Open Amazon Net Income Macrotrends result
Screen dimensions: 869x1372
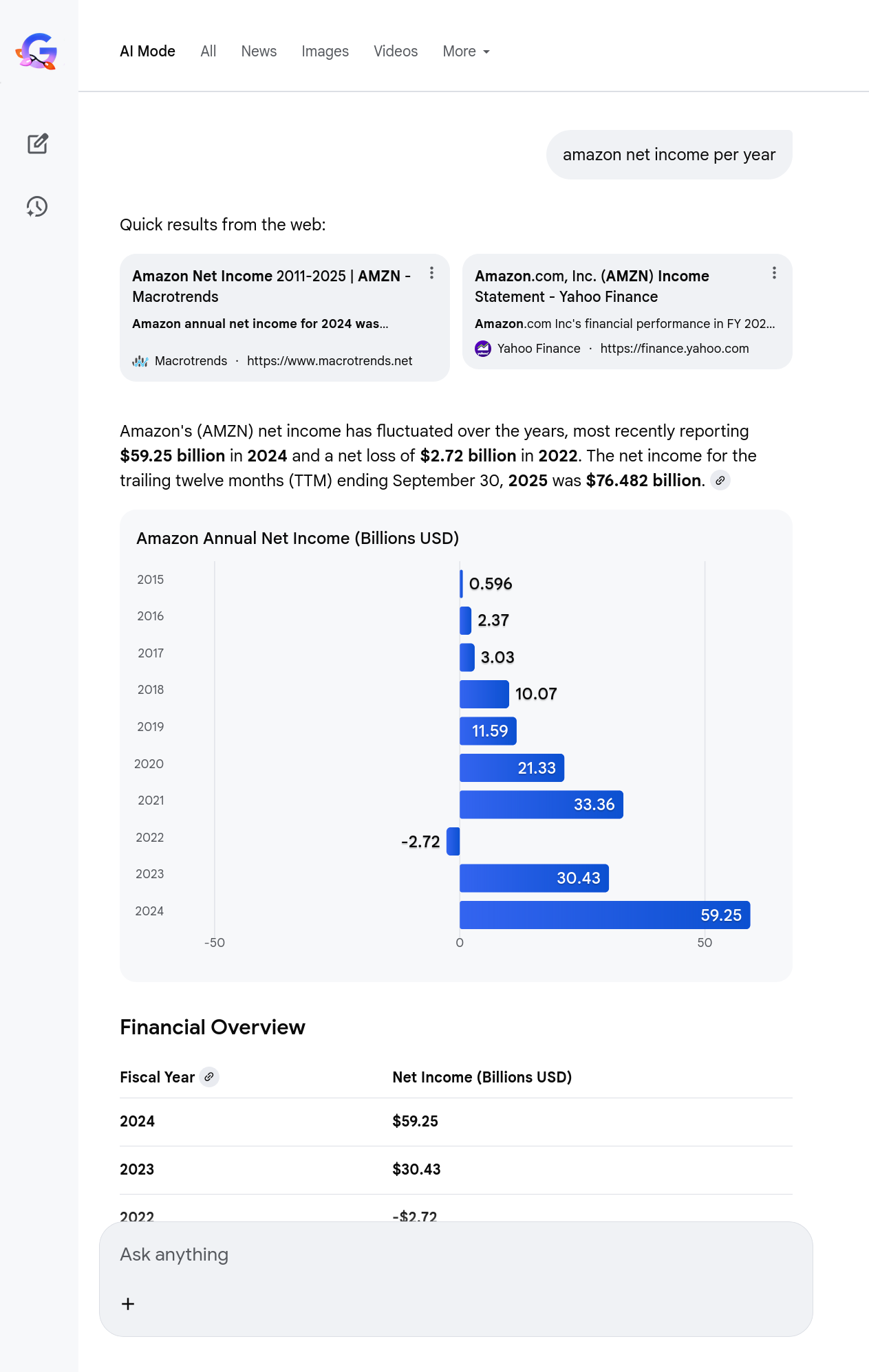(x=271, y=286)
